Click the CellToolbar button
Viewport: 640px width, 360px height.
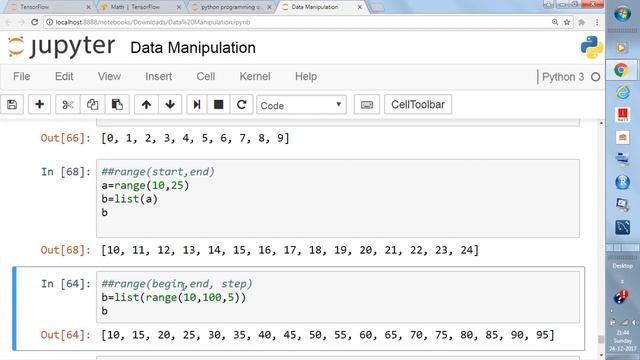pos(418,104)
